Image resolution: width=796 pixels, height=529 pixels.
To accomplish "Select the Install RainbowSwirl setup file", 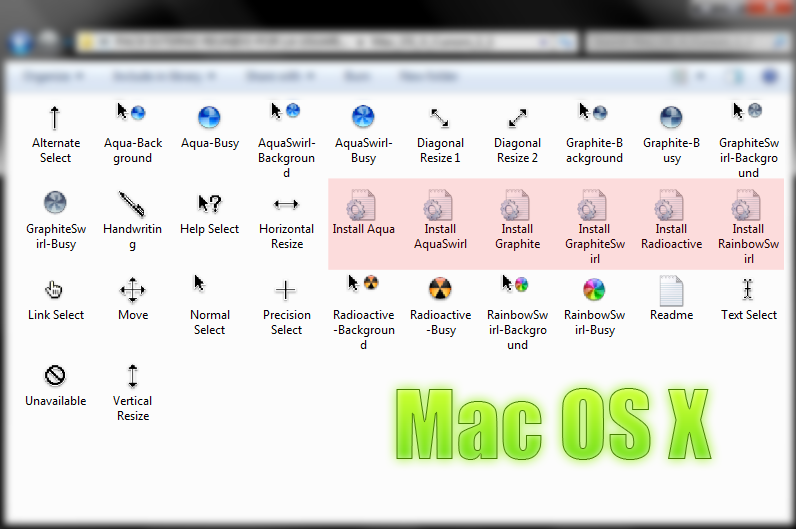I will click(748, 227).
